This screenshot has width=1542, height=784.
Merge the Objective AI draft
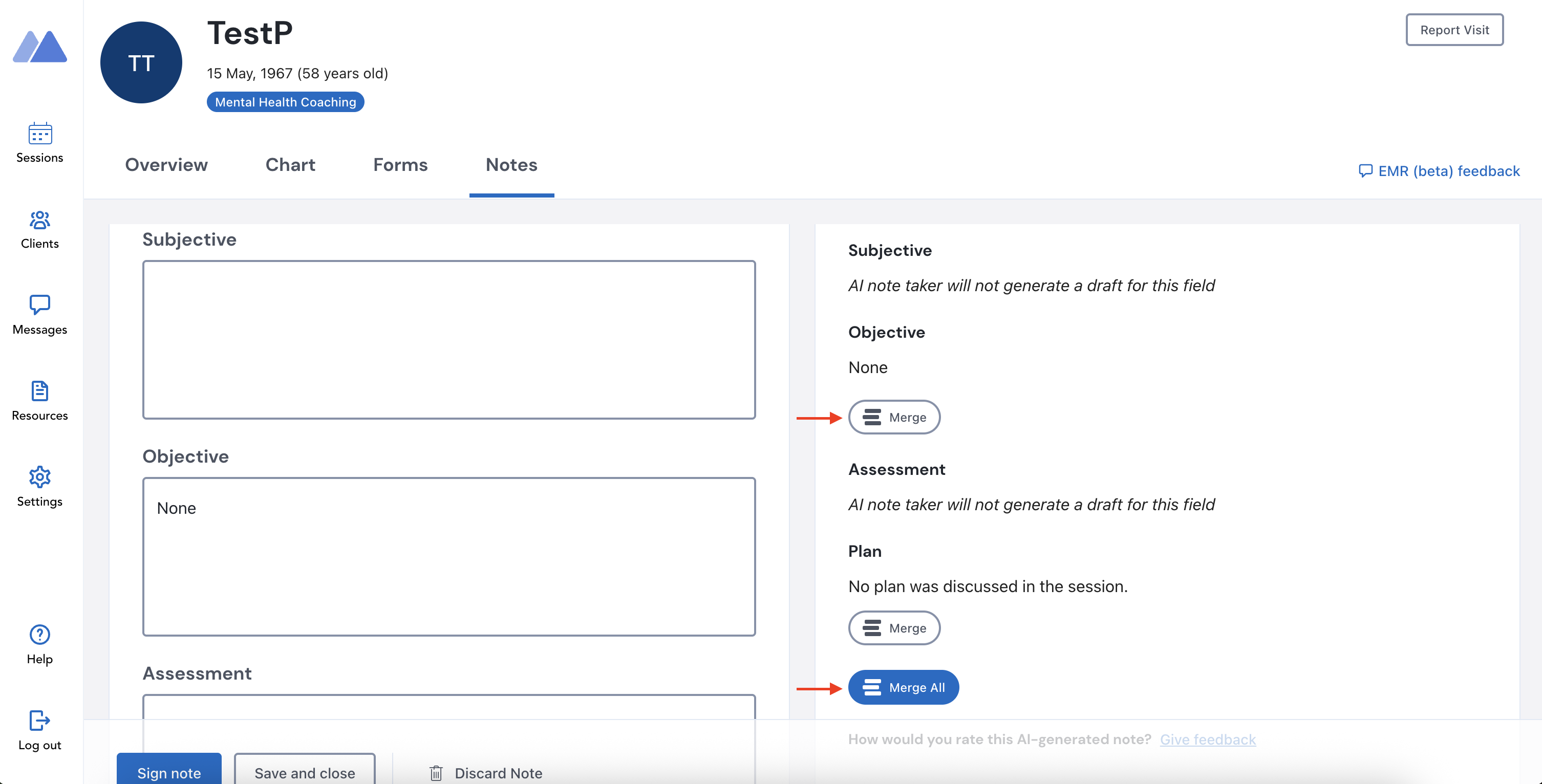pyautogui.click(x=894, y=417)
